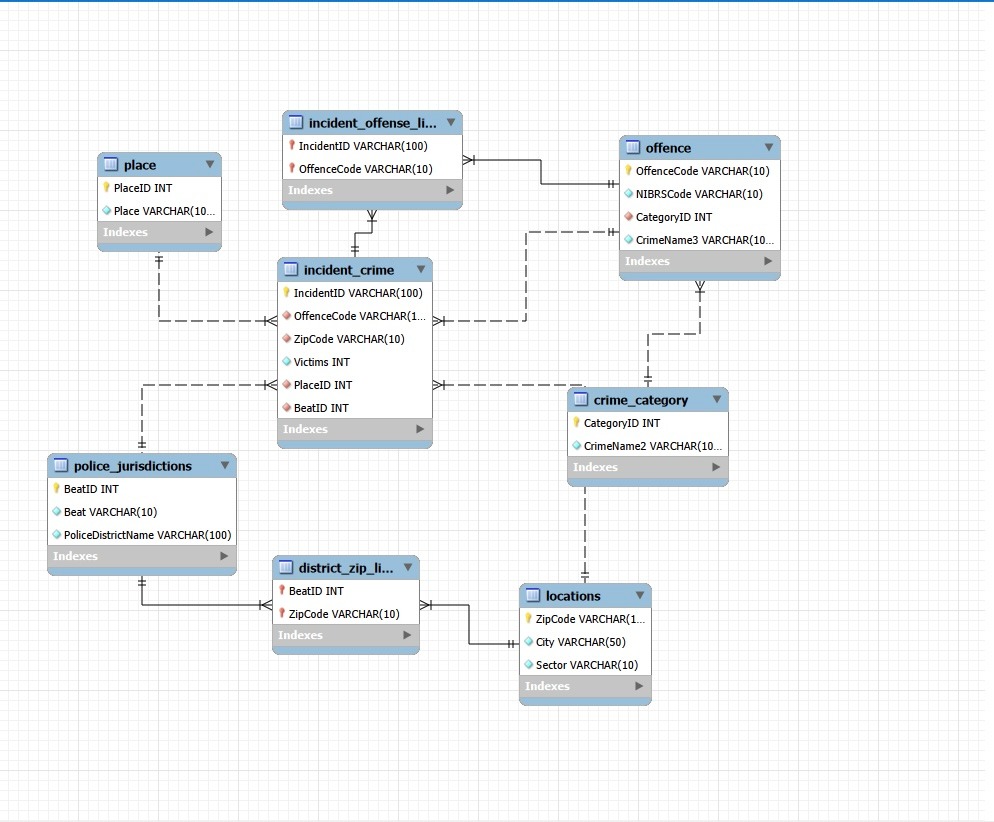Click the IncidentID key icon in incident_crime

tap(287, 292)
